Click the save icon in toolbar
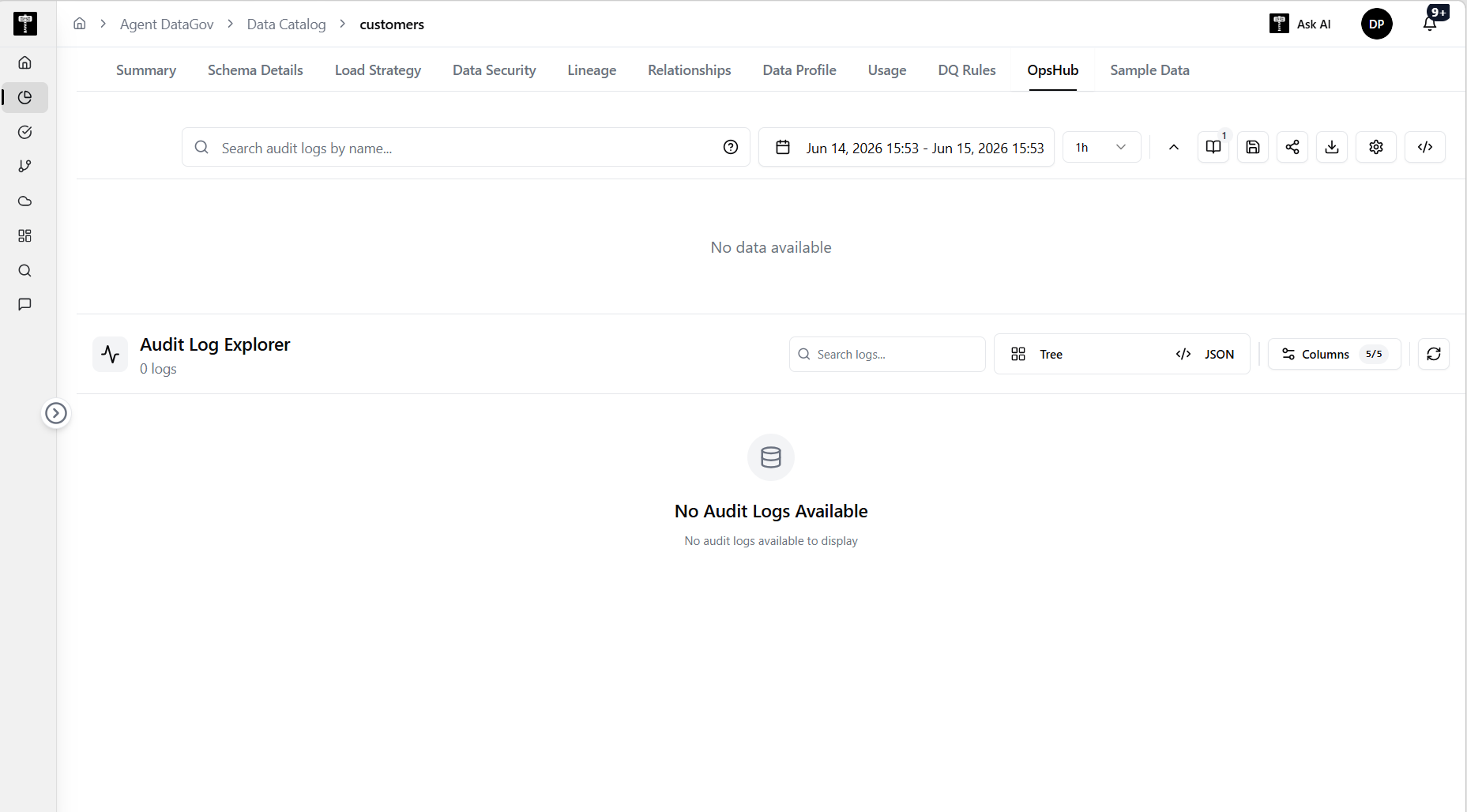1467x812 pixels. [1253, 147]
